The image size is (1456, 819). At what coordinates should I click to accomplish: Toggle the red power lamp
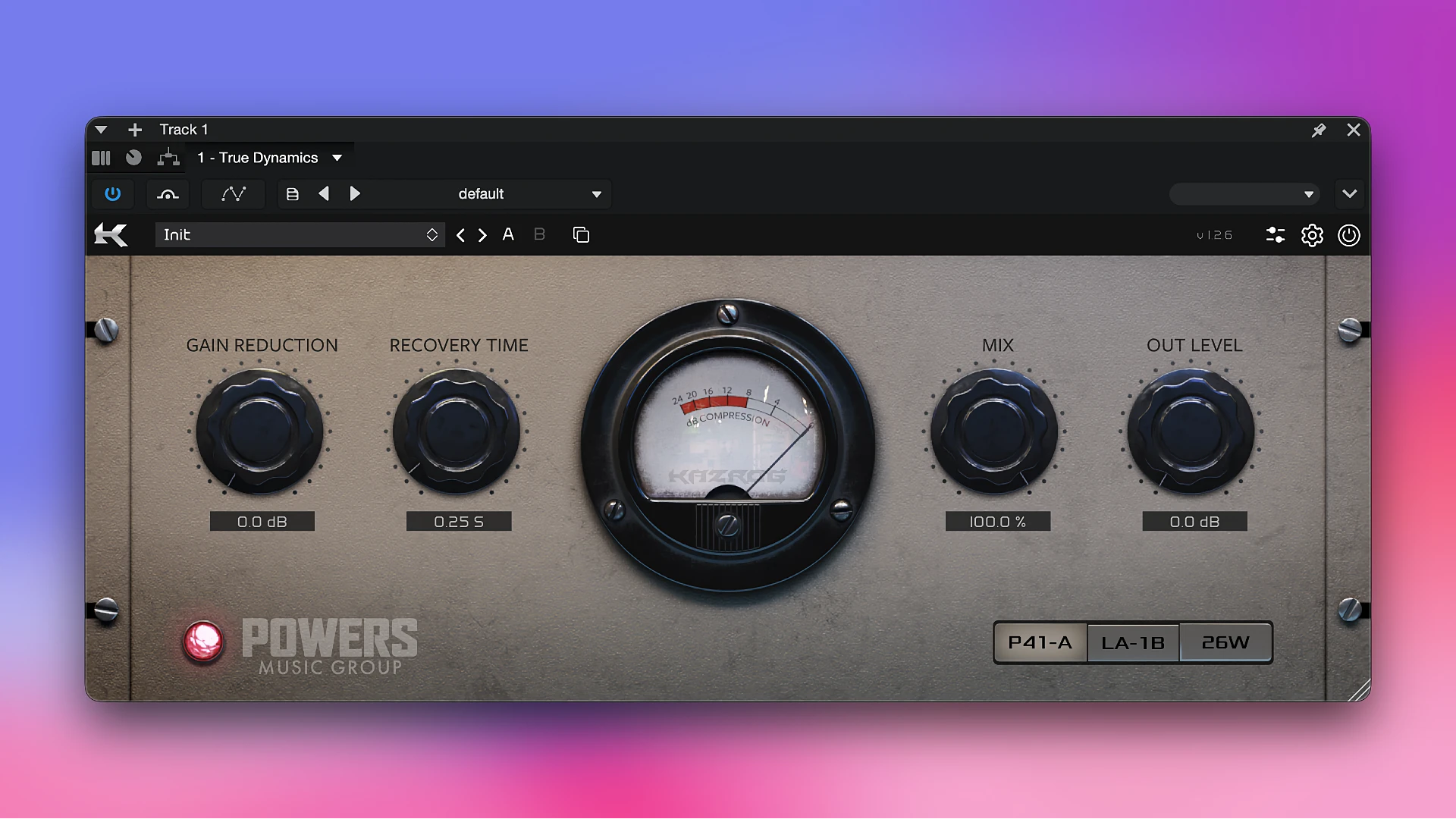(x=203, y=642)
